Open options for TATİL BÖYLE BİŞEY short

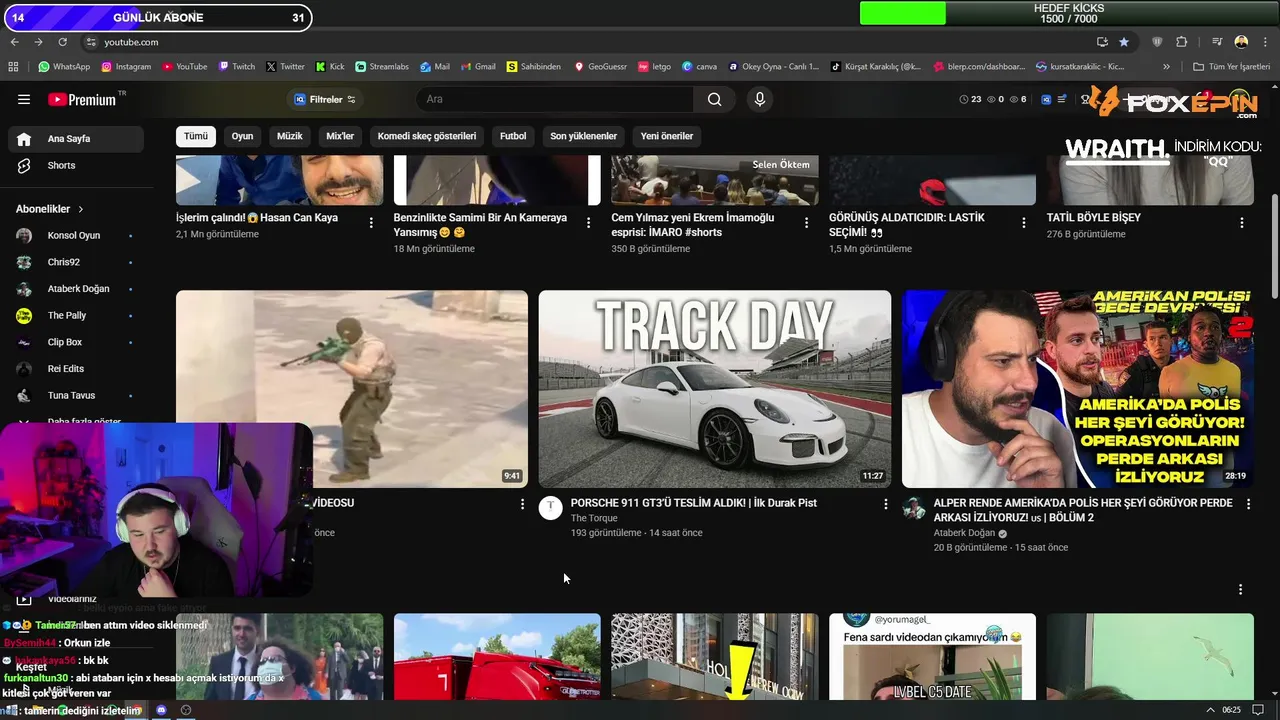point(1242,223)
